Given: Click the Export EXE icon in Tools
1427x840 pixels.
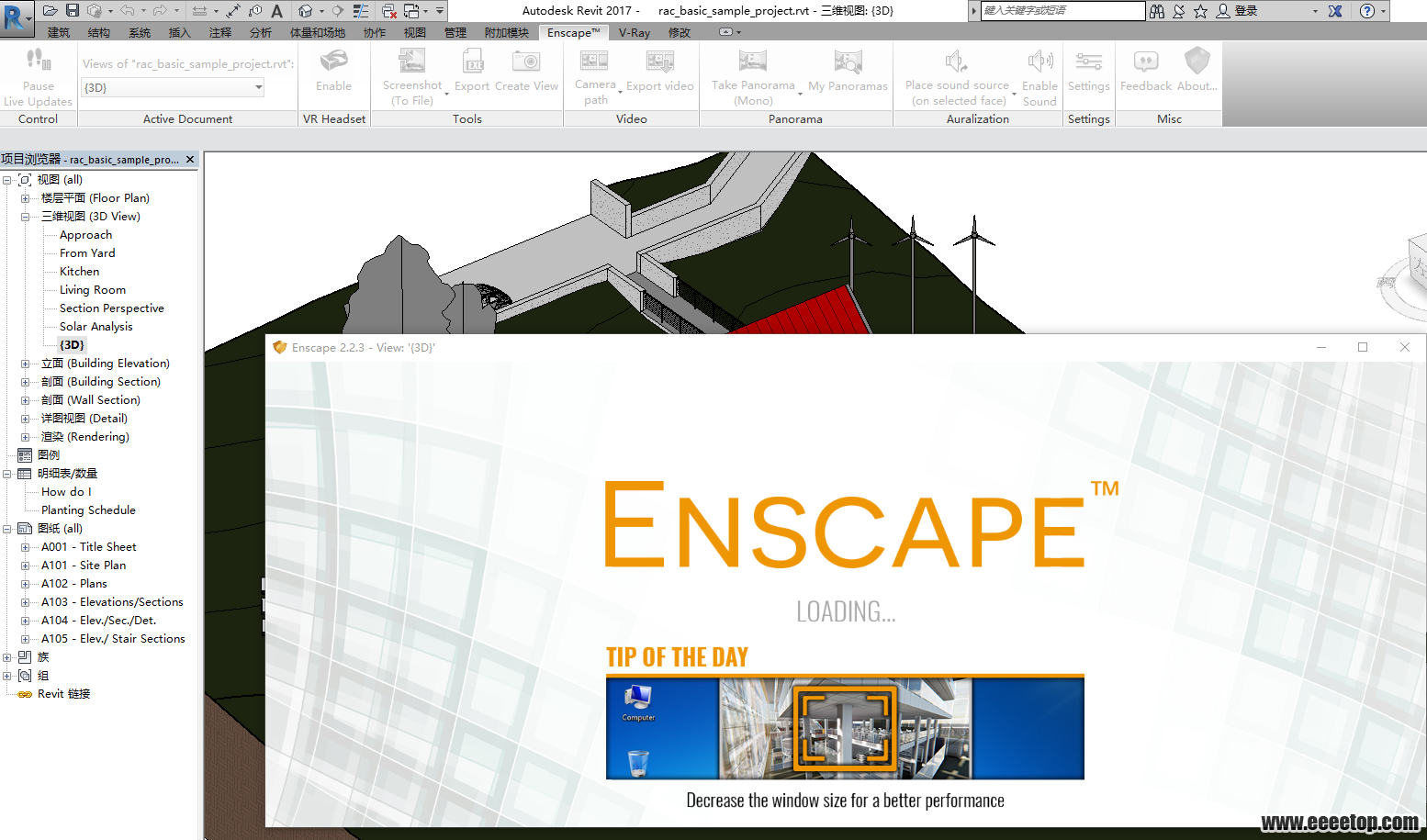Looking at the screenshot, I should click(x=473, y=62).
